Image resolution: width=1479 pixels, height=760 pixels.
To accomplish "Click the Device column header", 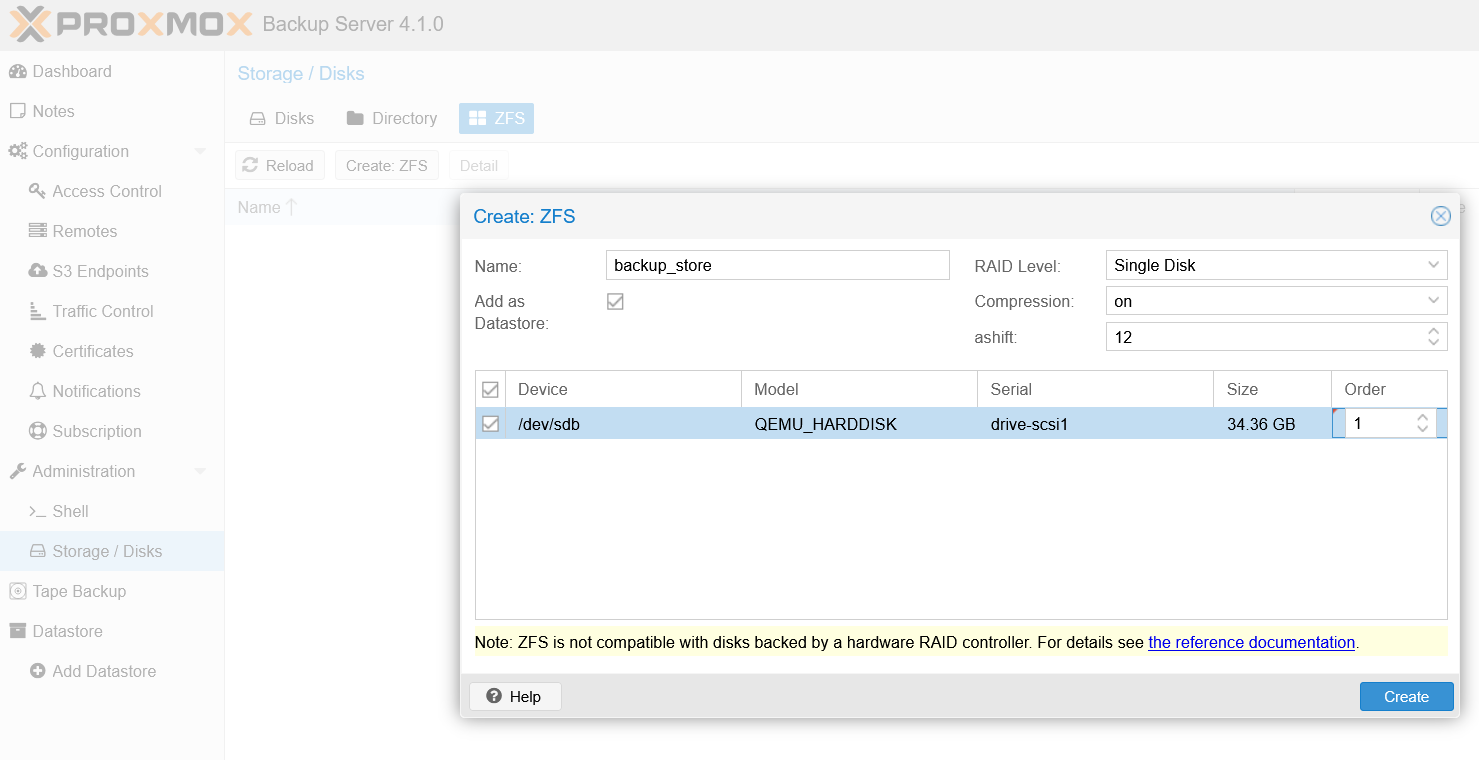I will 624,389.
